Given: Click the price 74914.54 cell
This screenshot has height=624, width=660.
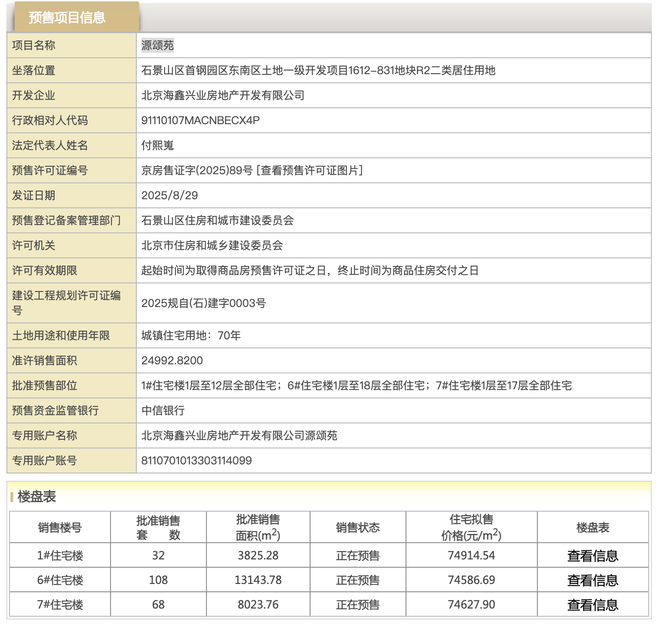Looking at the screenshot, I should [473, 556].
